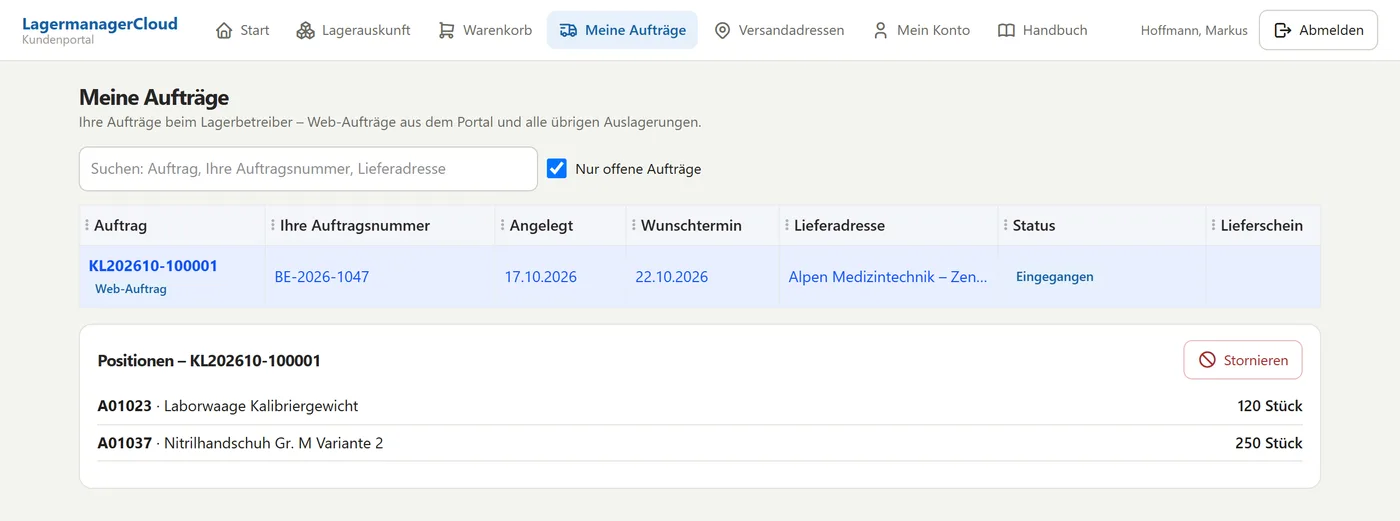The height and width of the screenshot is (521, 1400).
Task: Click the grip handle of Wunschtermin column
Action: [x=634, y=225]
